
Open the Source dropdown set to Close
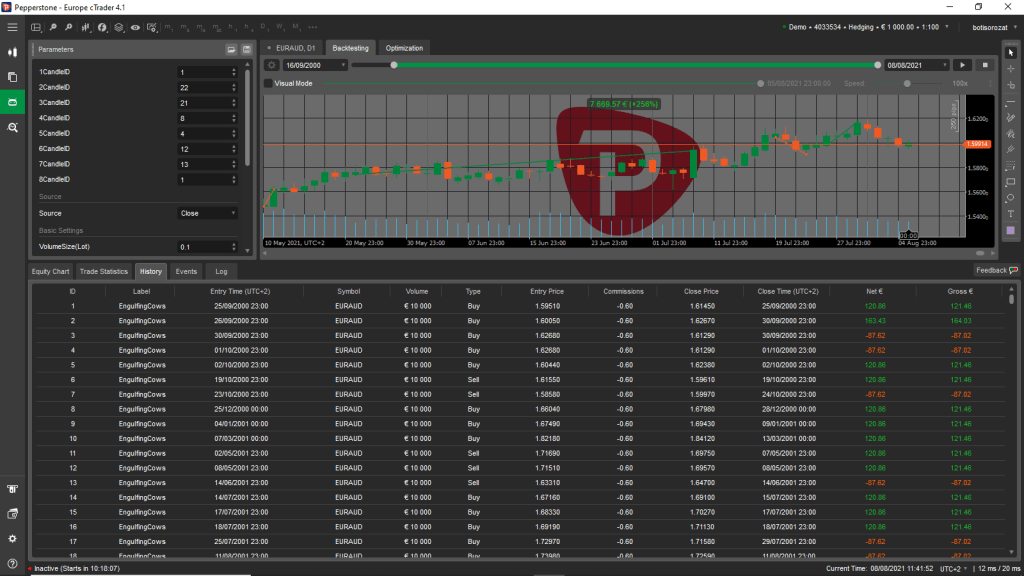[x=207, y=213]
